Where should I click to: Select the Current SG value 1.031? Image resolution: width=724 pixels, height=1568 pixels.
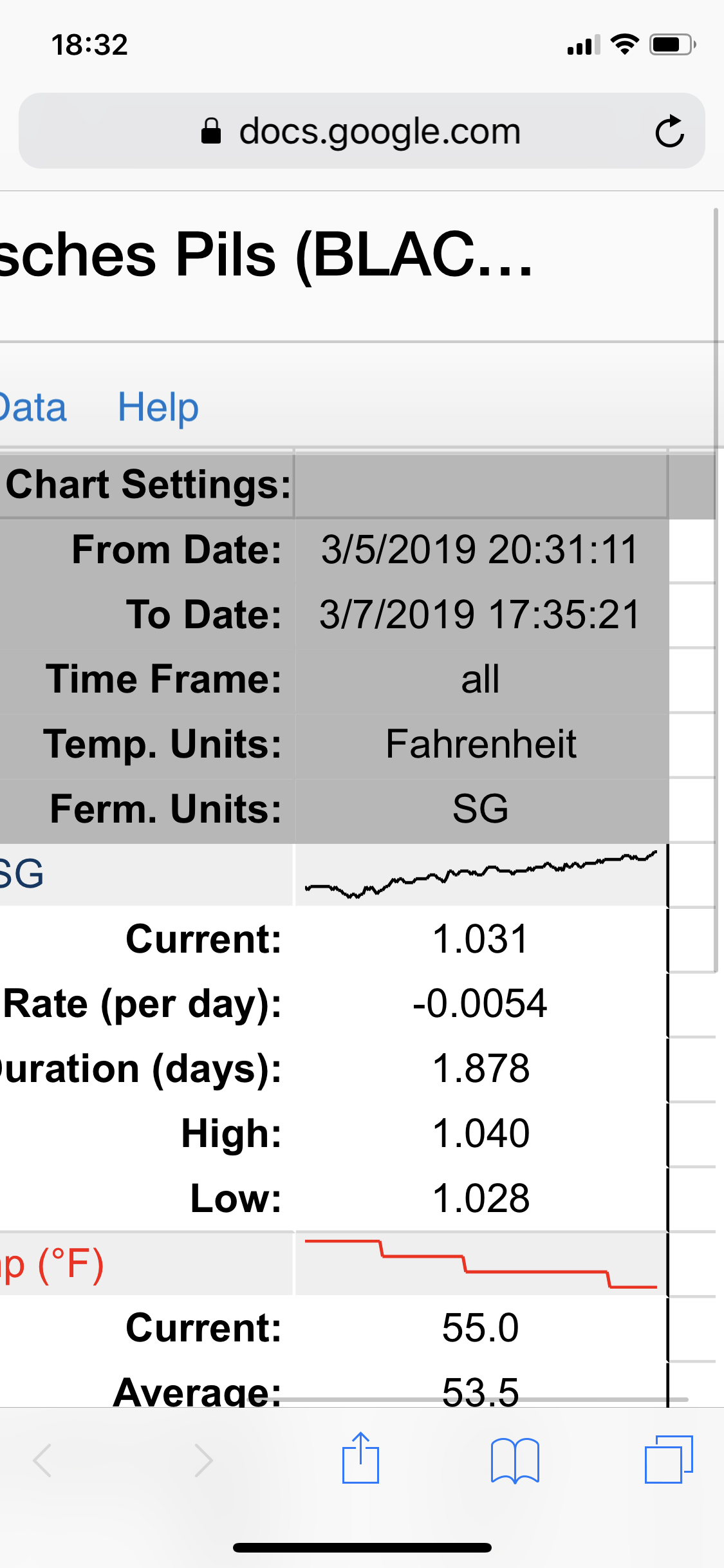[x=480, y=939]
